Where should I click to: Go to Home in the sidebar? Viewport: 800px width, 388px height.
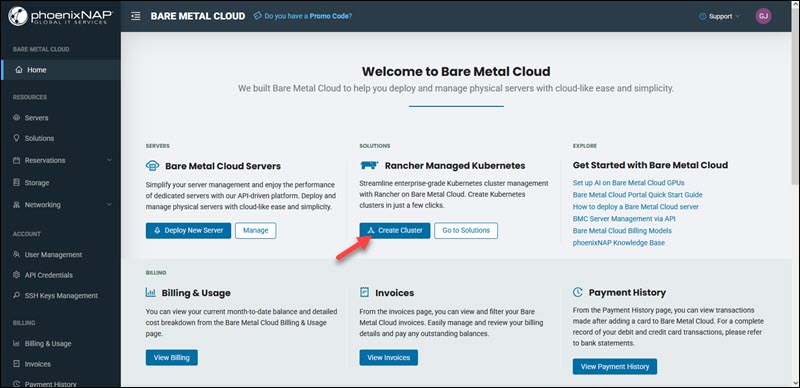coord(60,70)
